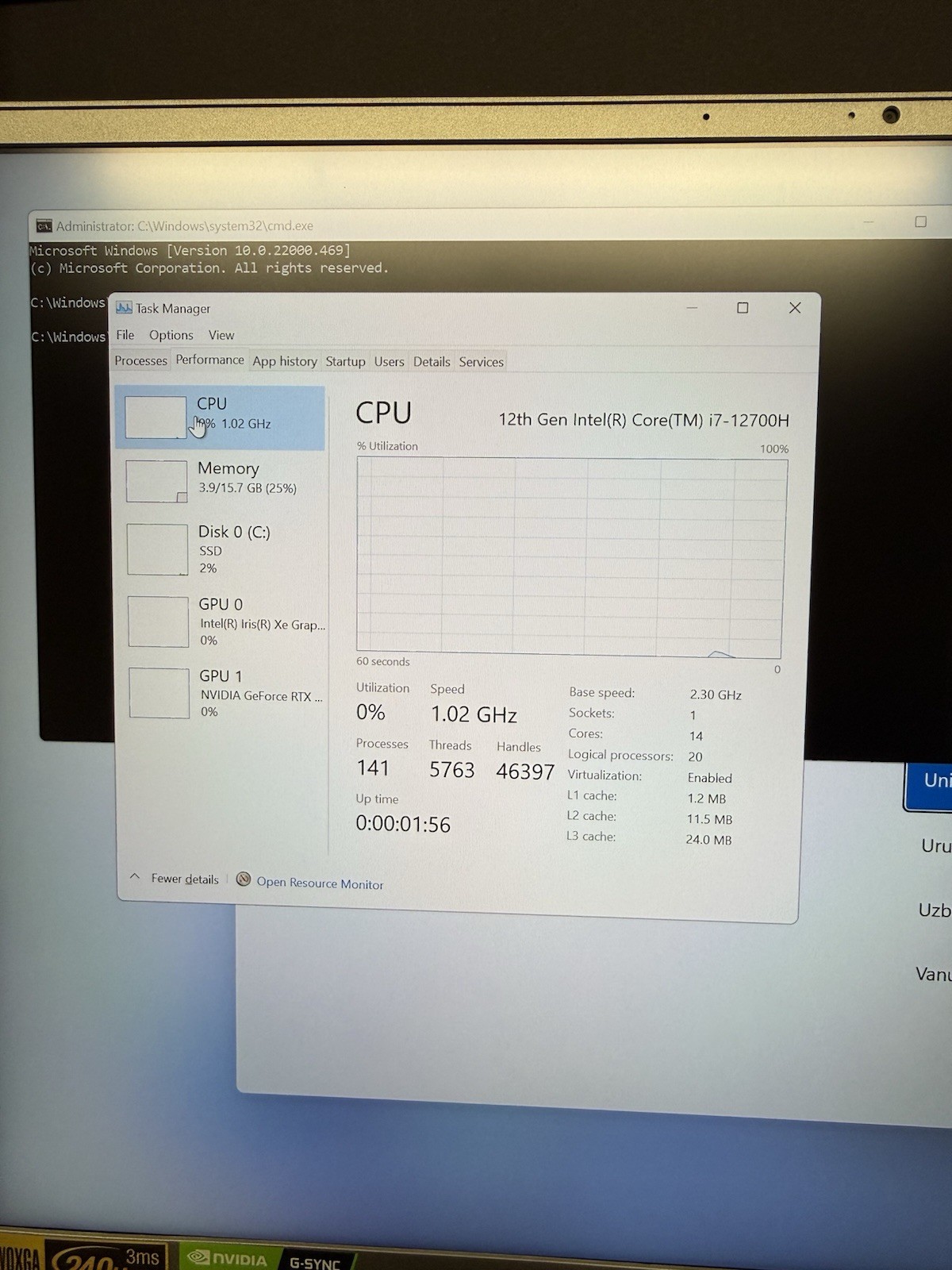Go to the Users tab
The width and height of the screenshot is (952, 1270).
click(389, 361)
